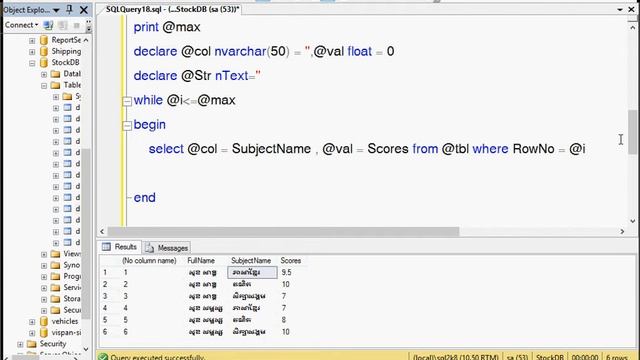This screenshot has width=640, height=360.
Task: Switch to the Messages tab
Action: pyautogui.click(x=167, y=248)
